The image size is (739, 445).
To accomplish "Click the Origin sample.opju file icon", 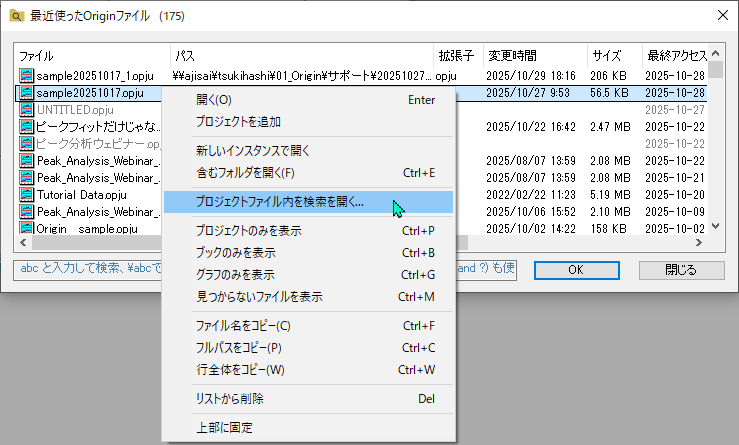I will (x=26, y=228).
